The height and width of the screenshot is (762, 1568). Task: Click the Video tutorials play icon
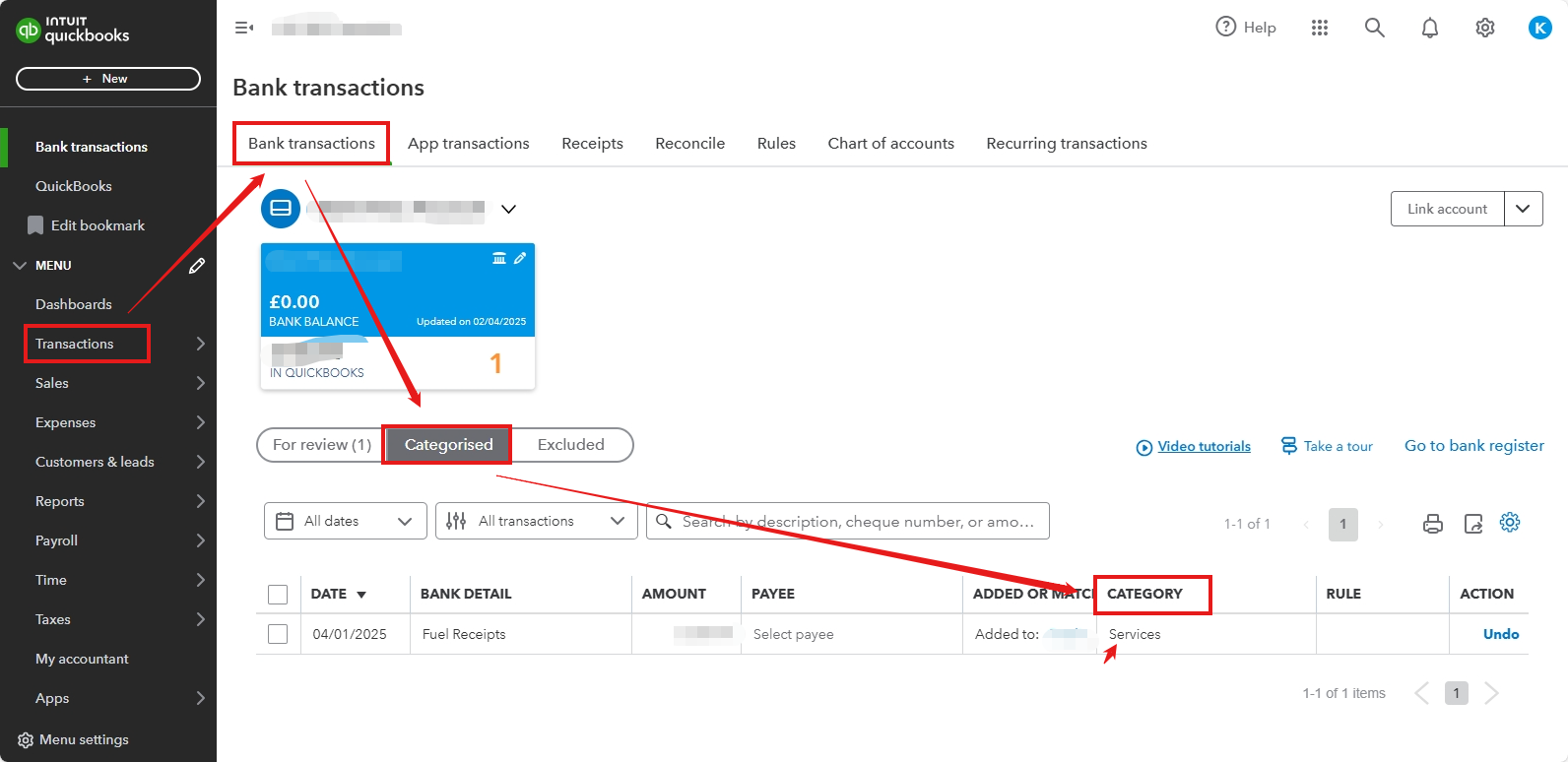click(1144, 448)
